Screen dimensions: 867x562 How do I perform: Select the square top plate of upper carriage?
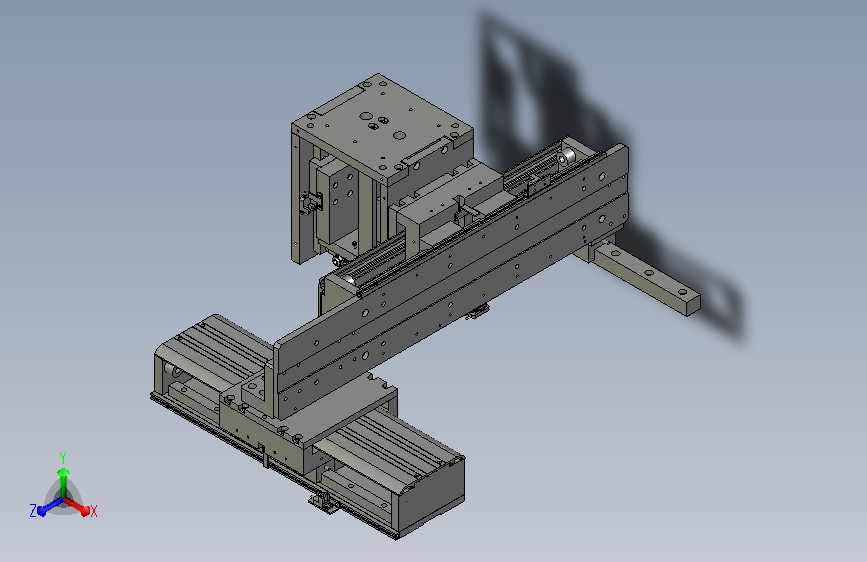coord(382,127)
